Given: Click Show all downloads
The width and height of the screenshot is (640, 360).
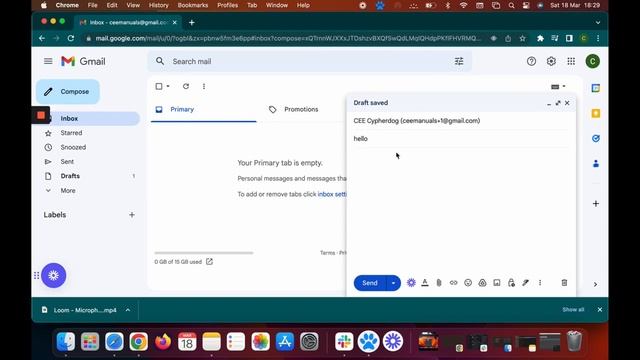Looking at the screenshot, I should (573, 310).
